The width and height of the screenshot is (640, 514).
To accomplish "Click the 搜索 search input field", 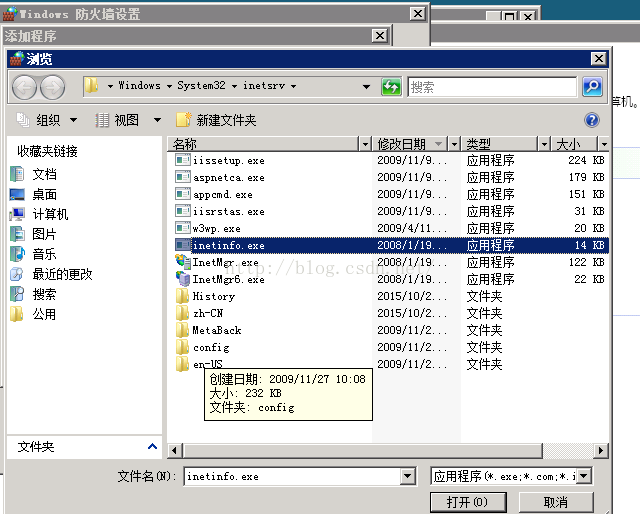I will [x=492, y=87].
